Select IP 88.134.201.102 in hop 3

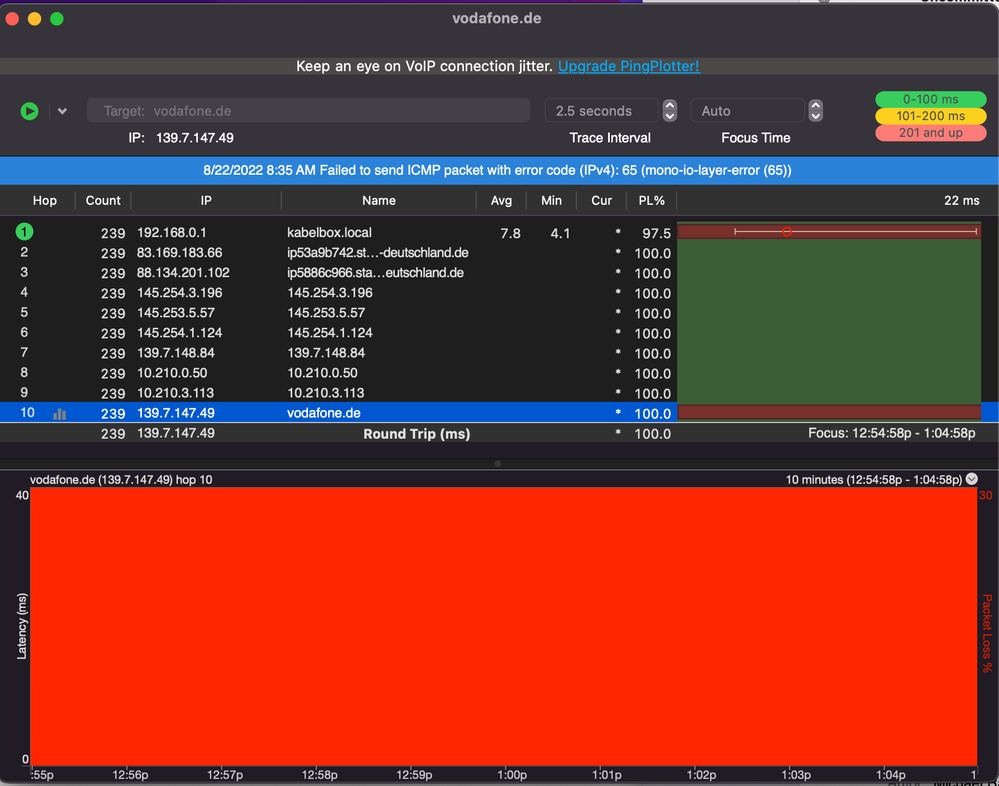pos(183,273)
